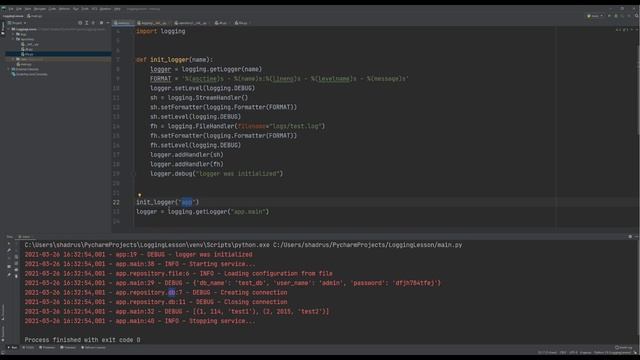This screenshot has width=640, height=360.
Task: Select the leftmost active editor tab
Action: [x=123, y=23]
